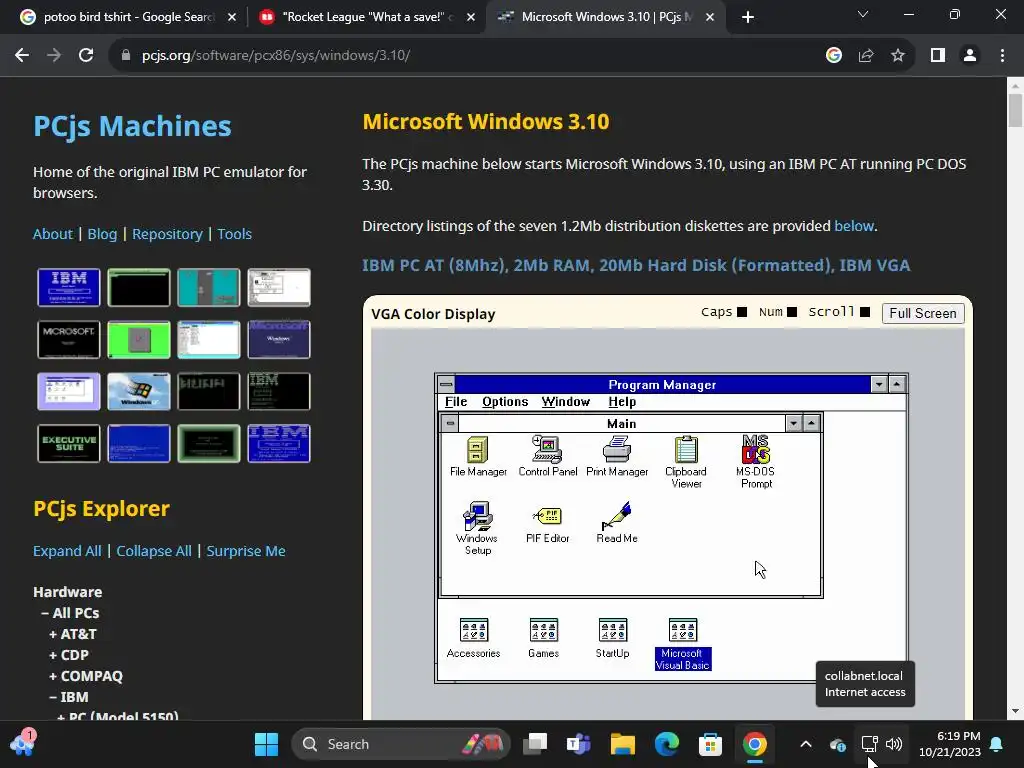Open the MICROSOFT black machine thumbnail

point(69,339)
